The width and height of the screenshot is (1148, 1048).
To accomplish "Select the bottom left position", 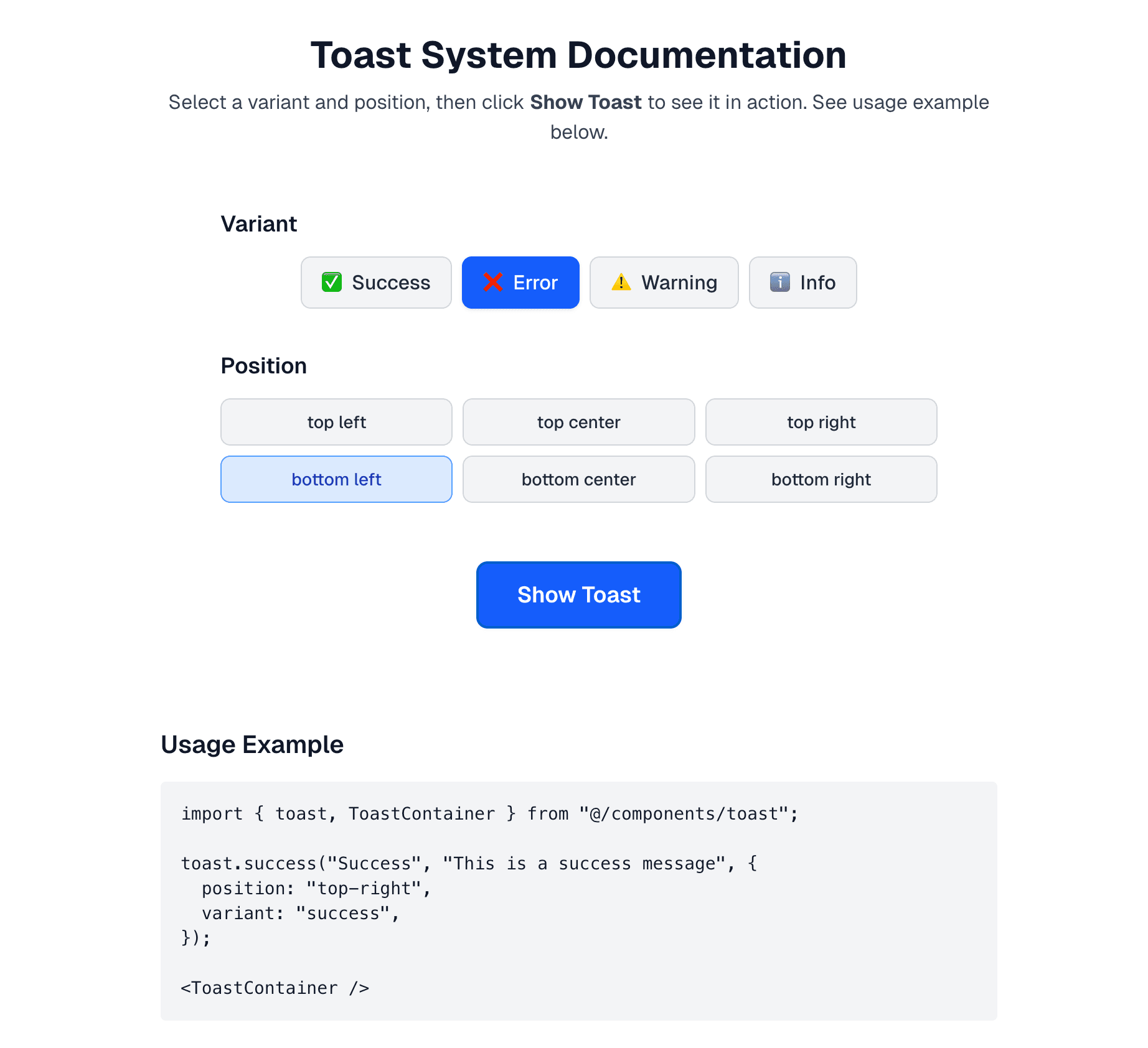I will click(x=336, y=479).
